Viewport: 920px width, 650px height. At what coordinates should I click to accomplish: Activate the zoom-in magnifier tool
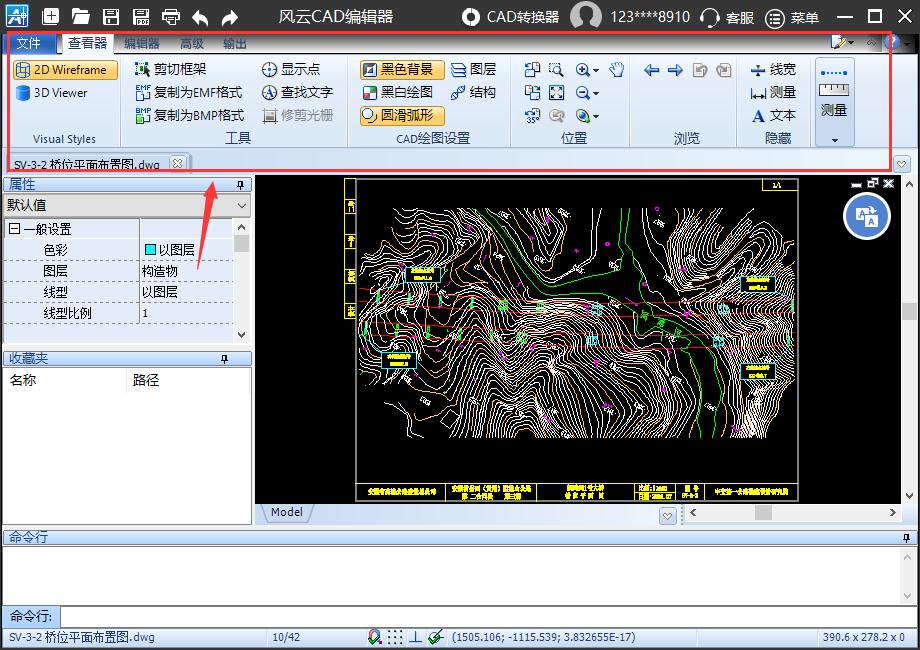click(582, 70)
